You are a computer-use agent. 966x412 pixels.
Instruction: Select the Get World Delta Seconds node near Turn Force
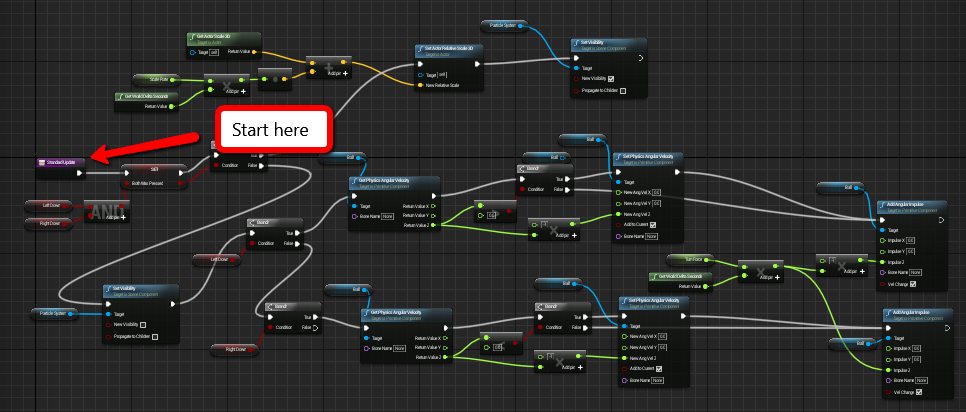point(681,281)
